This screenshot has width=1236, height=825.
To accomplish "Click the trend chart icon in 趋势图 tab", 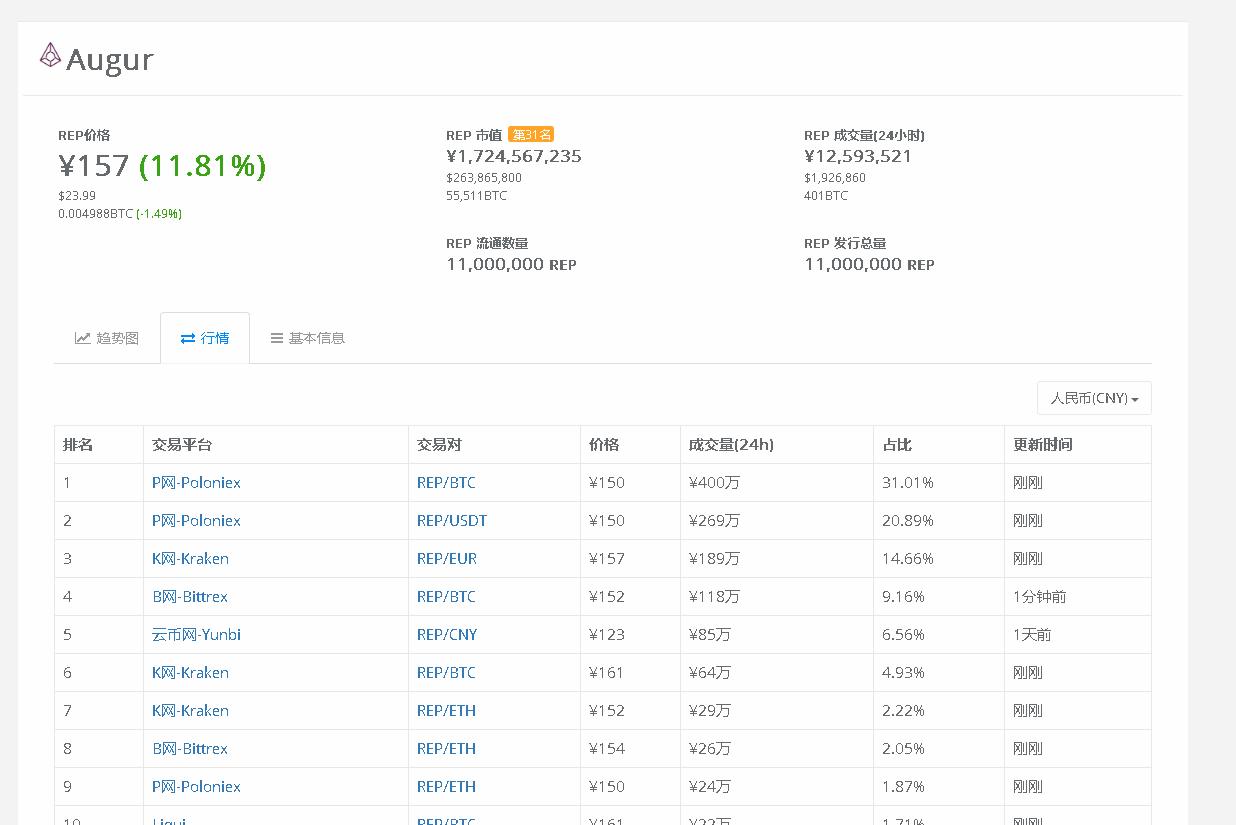I will tap(83, 338).
